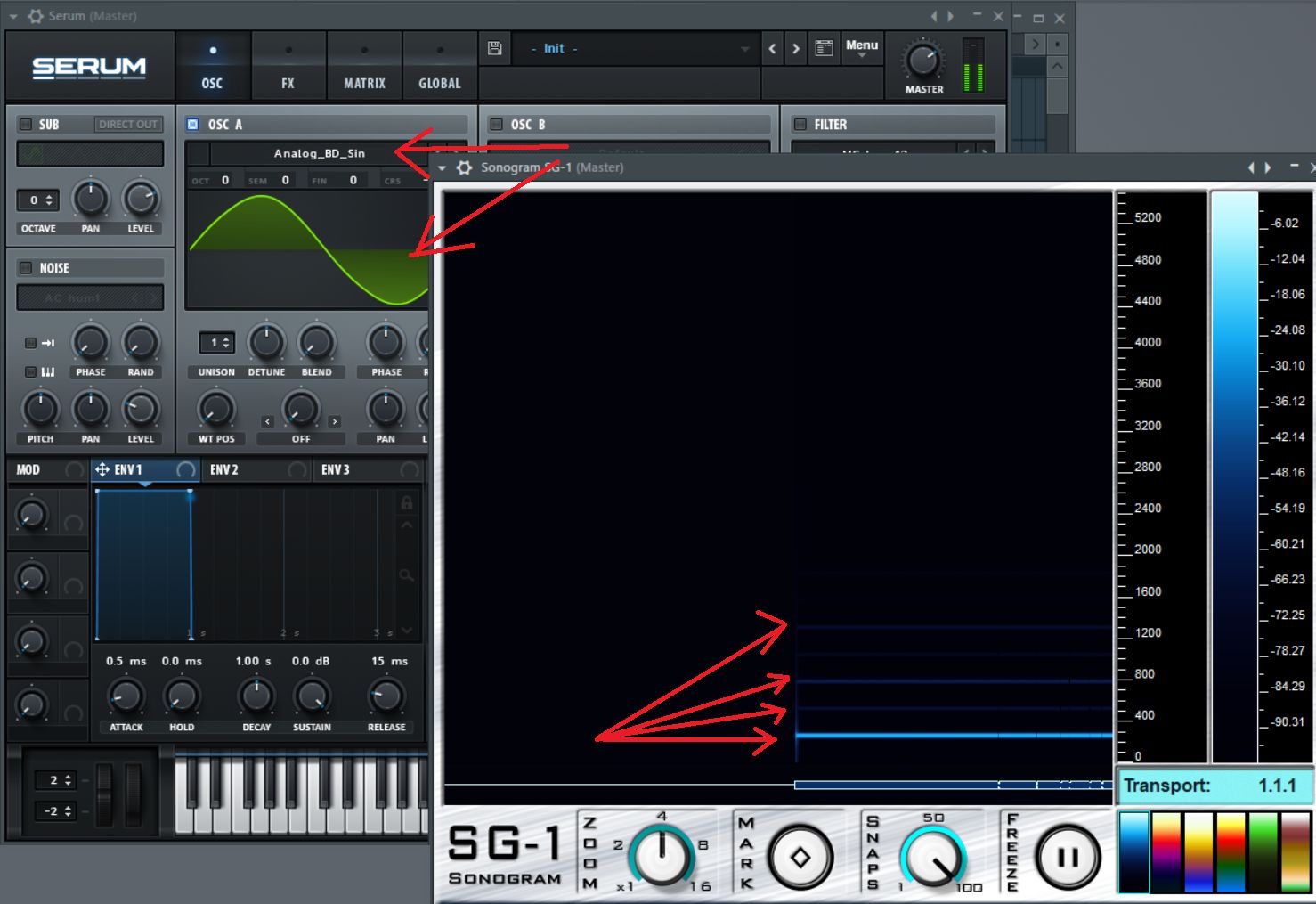Open Serum's preset browser list icon

(823, 48)
